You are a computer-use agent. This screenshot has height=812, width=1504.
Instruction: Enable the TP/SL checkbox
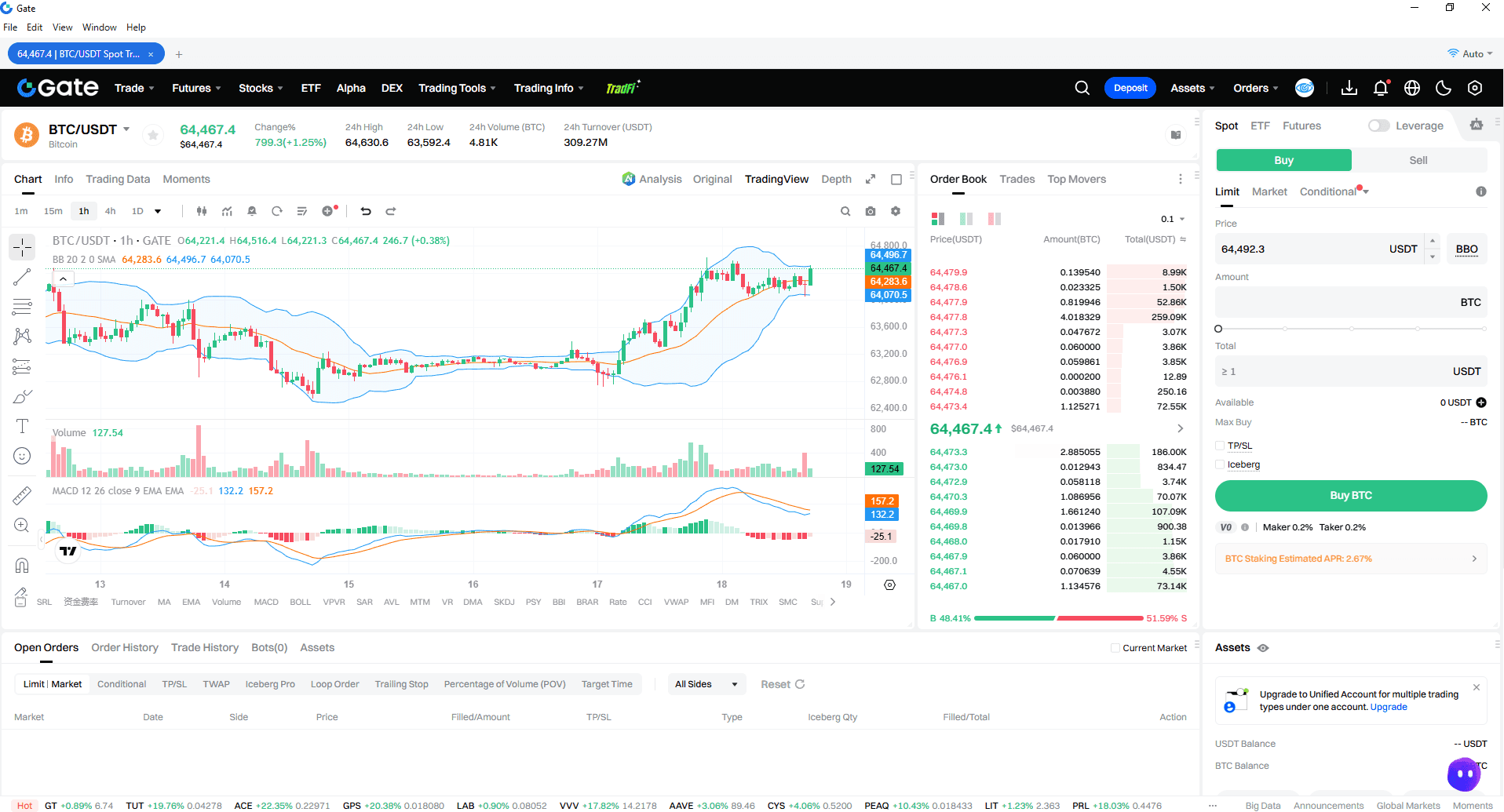(x=1220, y=446)
